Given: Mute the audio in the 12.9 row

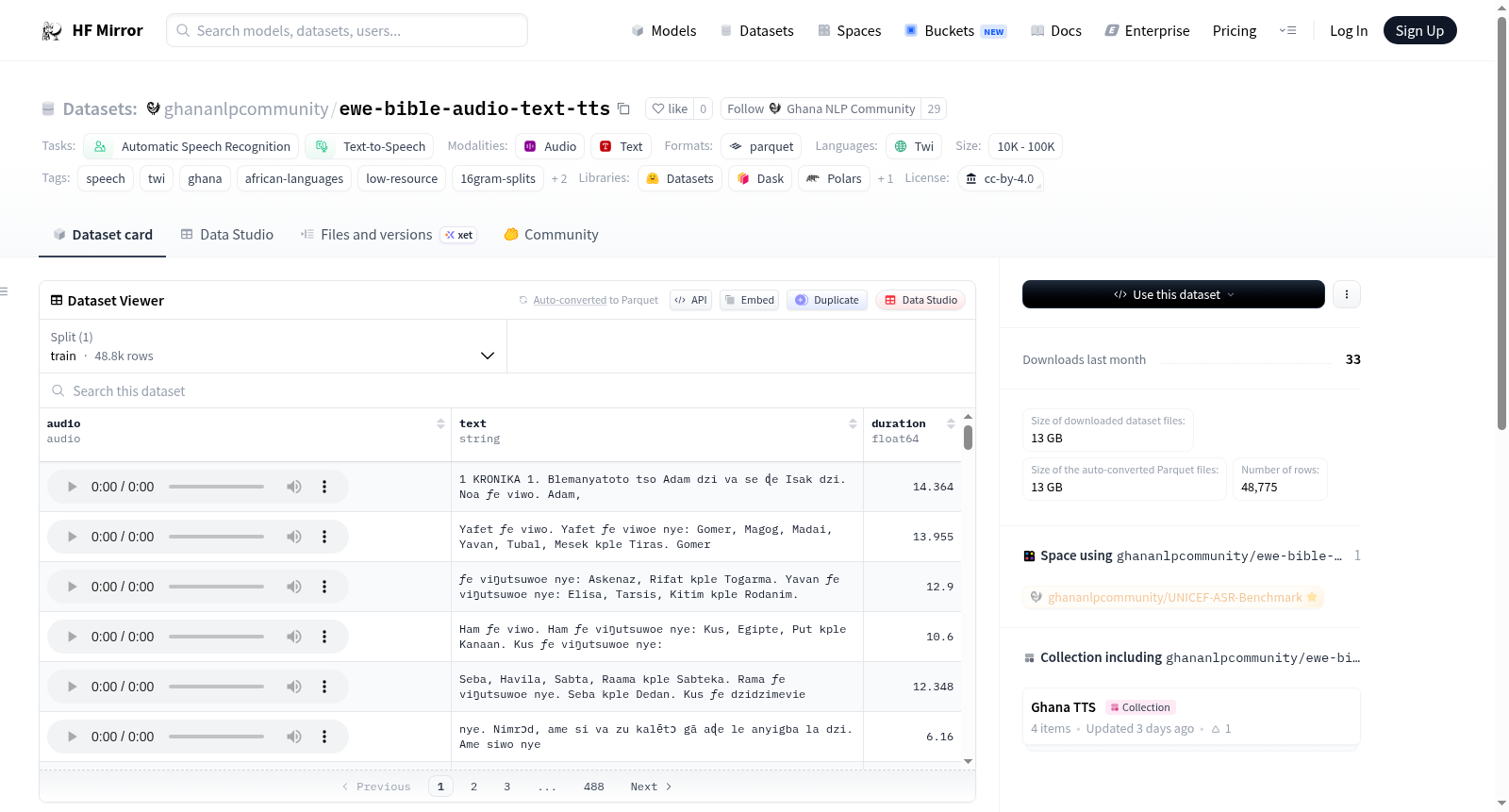Looking at the screenshot, I should (294, 587).
